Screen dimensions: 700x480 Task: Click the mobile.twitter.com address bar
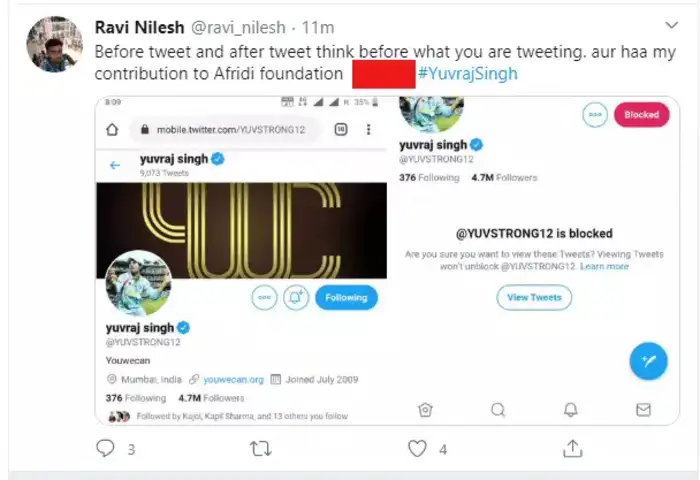tap(225, 130)
